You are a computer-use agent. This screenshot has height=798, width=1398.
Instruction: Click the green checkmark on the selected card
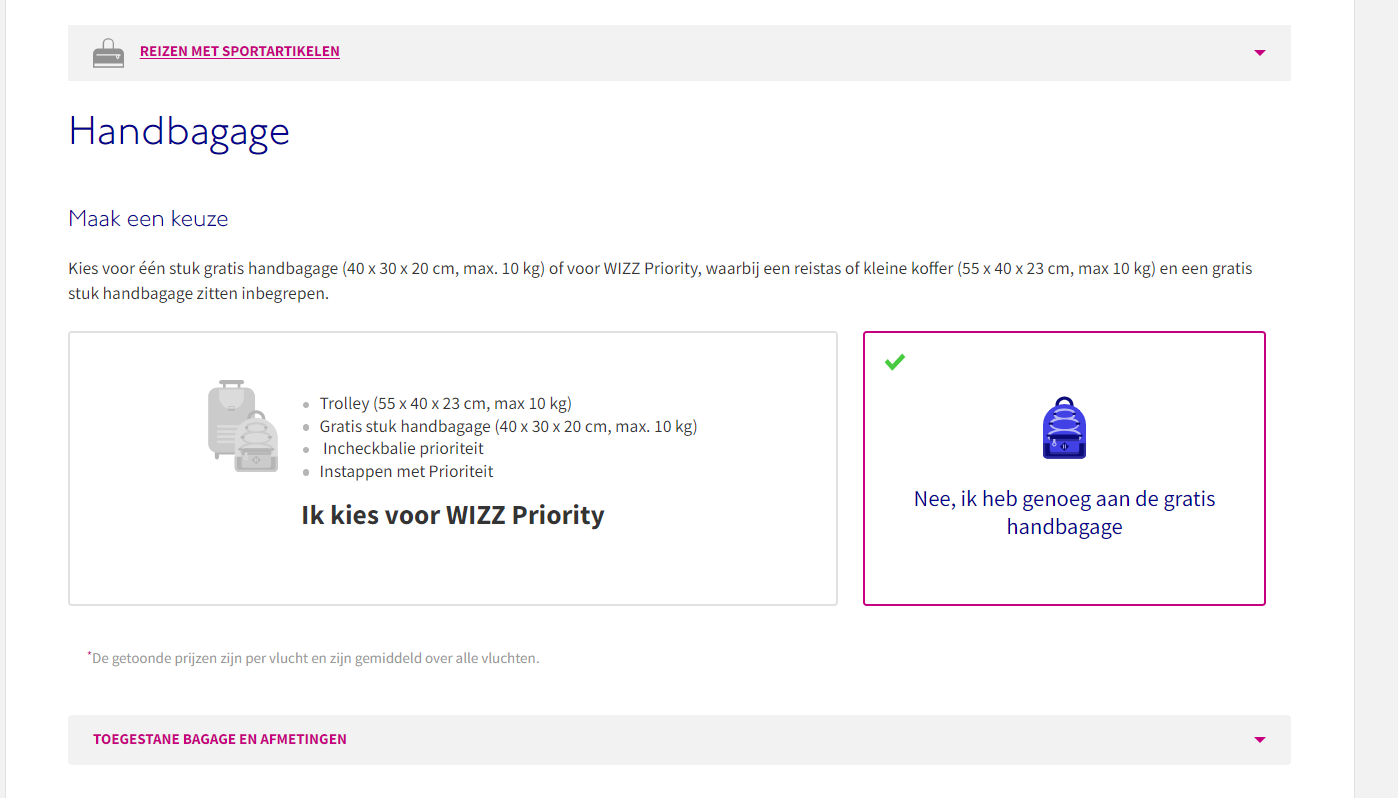tap(895, 362)
